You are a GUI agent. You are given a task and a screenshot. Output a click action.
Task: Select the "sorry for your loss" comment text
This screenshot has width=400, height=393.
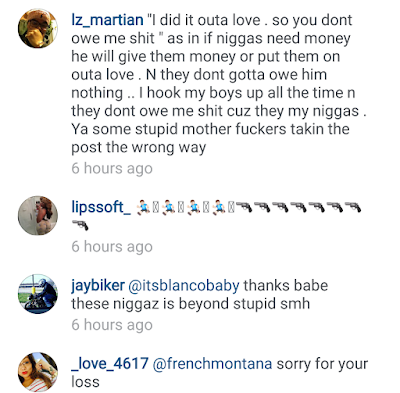coord(220,373)
